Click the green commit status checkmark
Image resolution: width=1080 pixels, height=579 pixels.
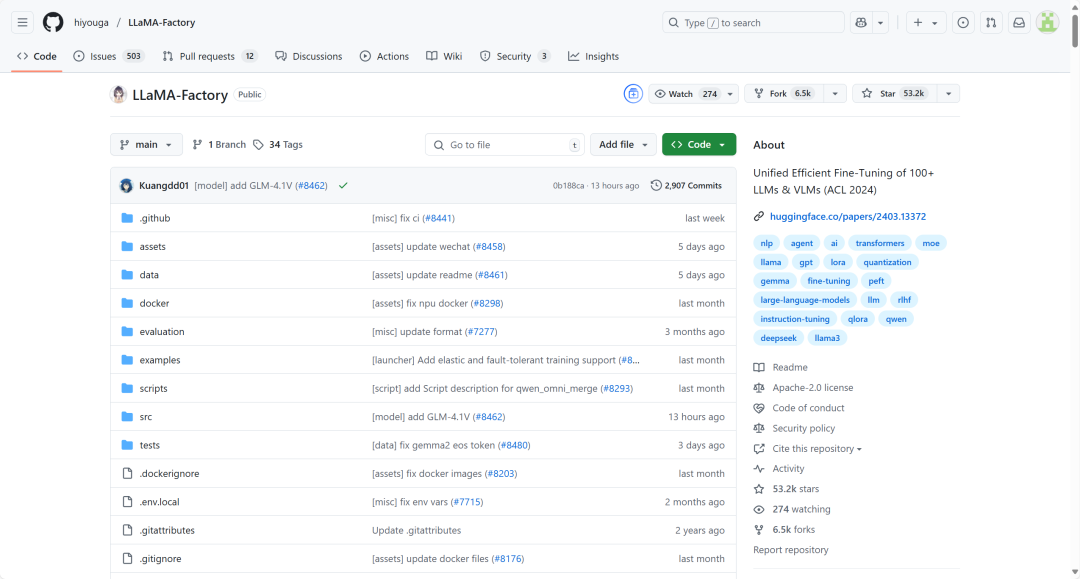tap(343, 186)
